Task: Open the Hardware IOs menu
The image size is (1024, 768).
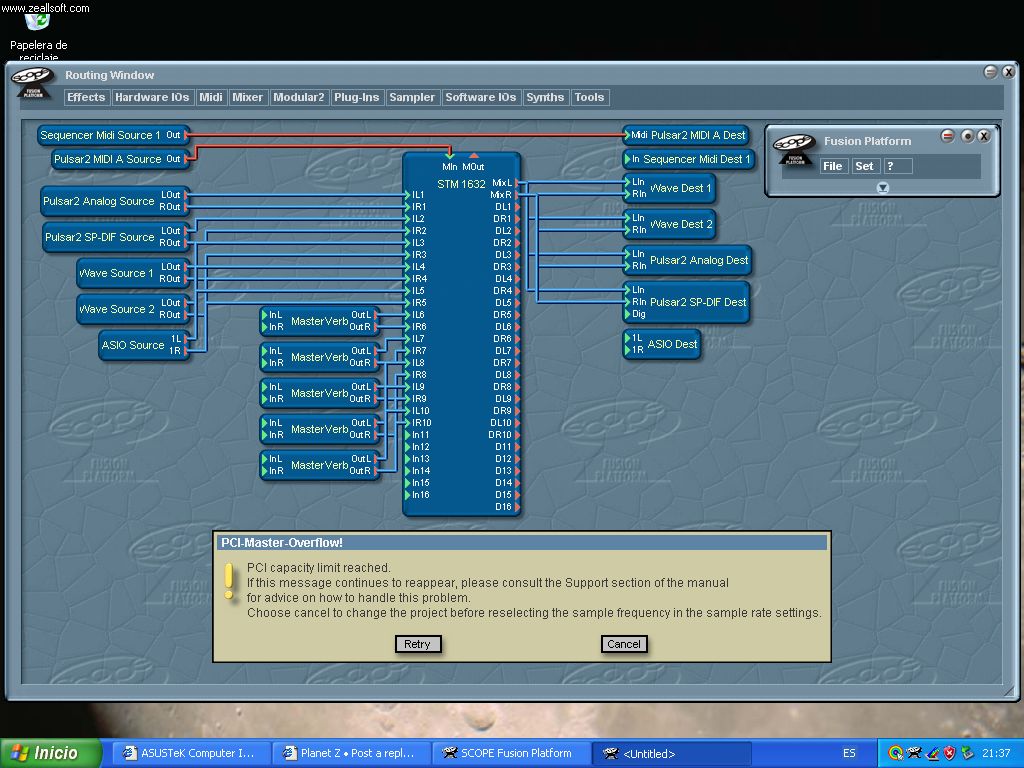Action: (x=152, y=97)
